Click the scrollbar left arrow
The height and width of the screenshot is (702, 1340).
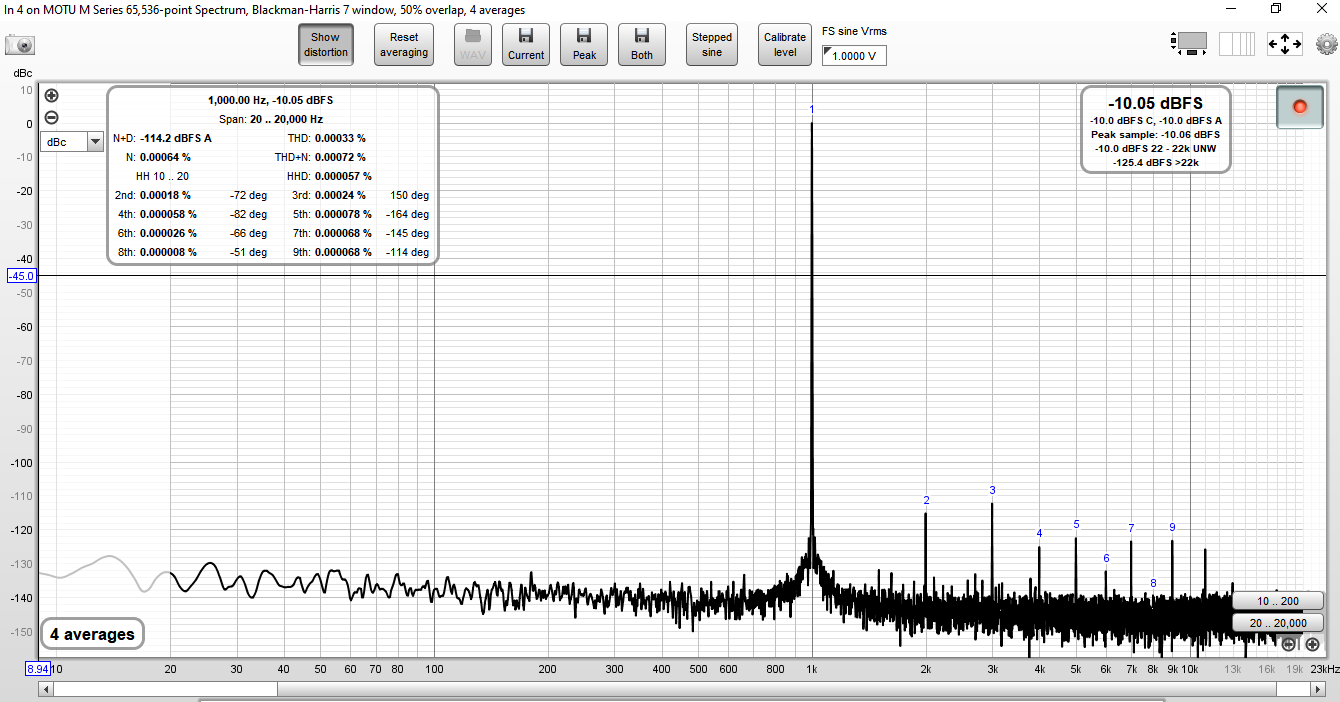(x=45, y=690)
